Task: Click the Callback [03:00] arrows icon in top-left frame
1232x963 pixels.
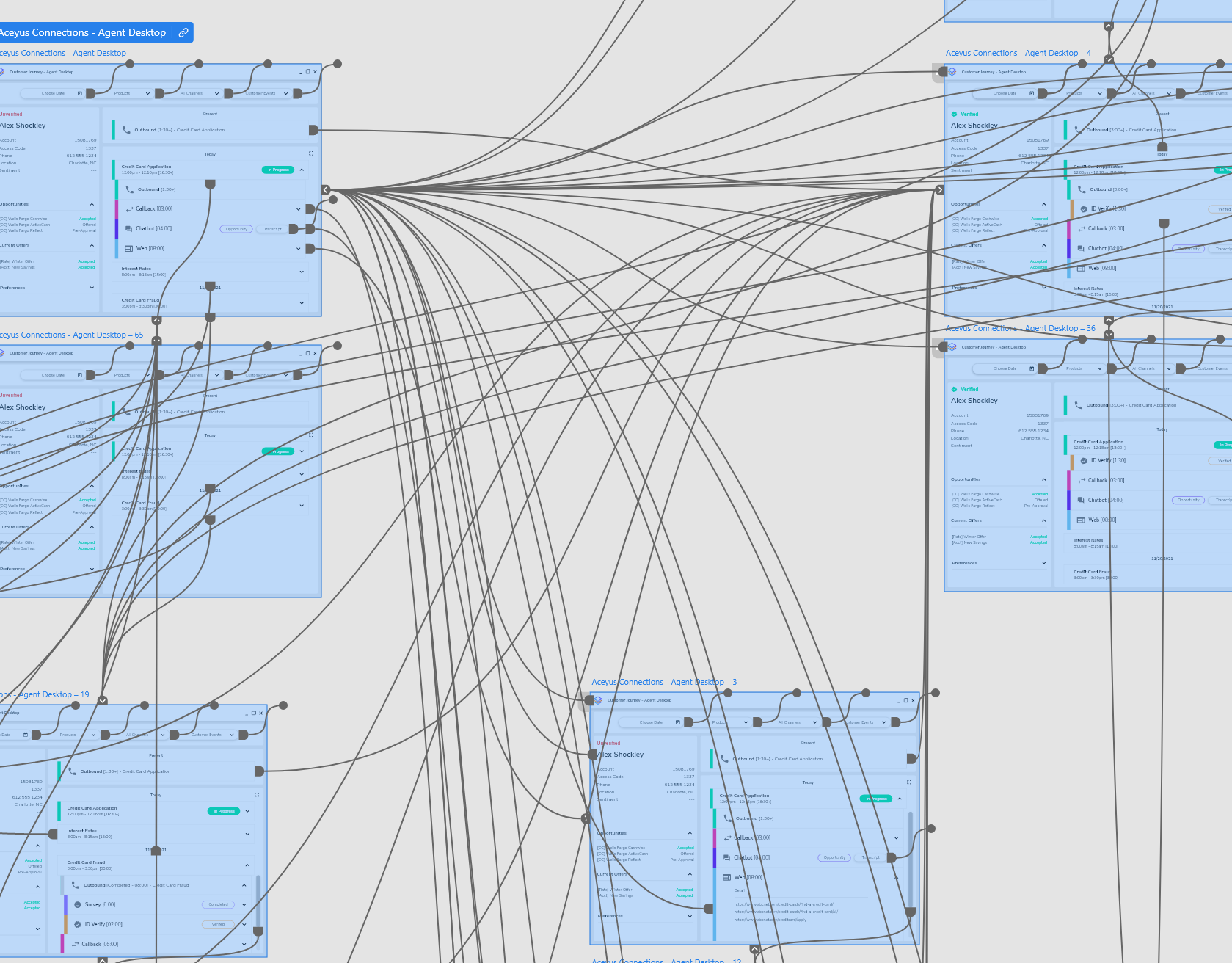Action: (x=130, y=209)
